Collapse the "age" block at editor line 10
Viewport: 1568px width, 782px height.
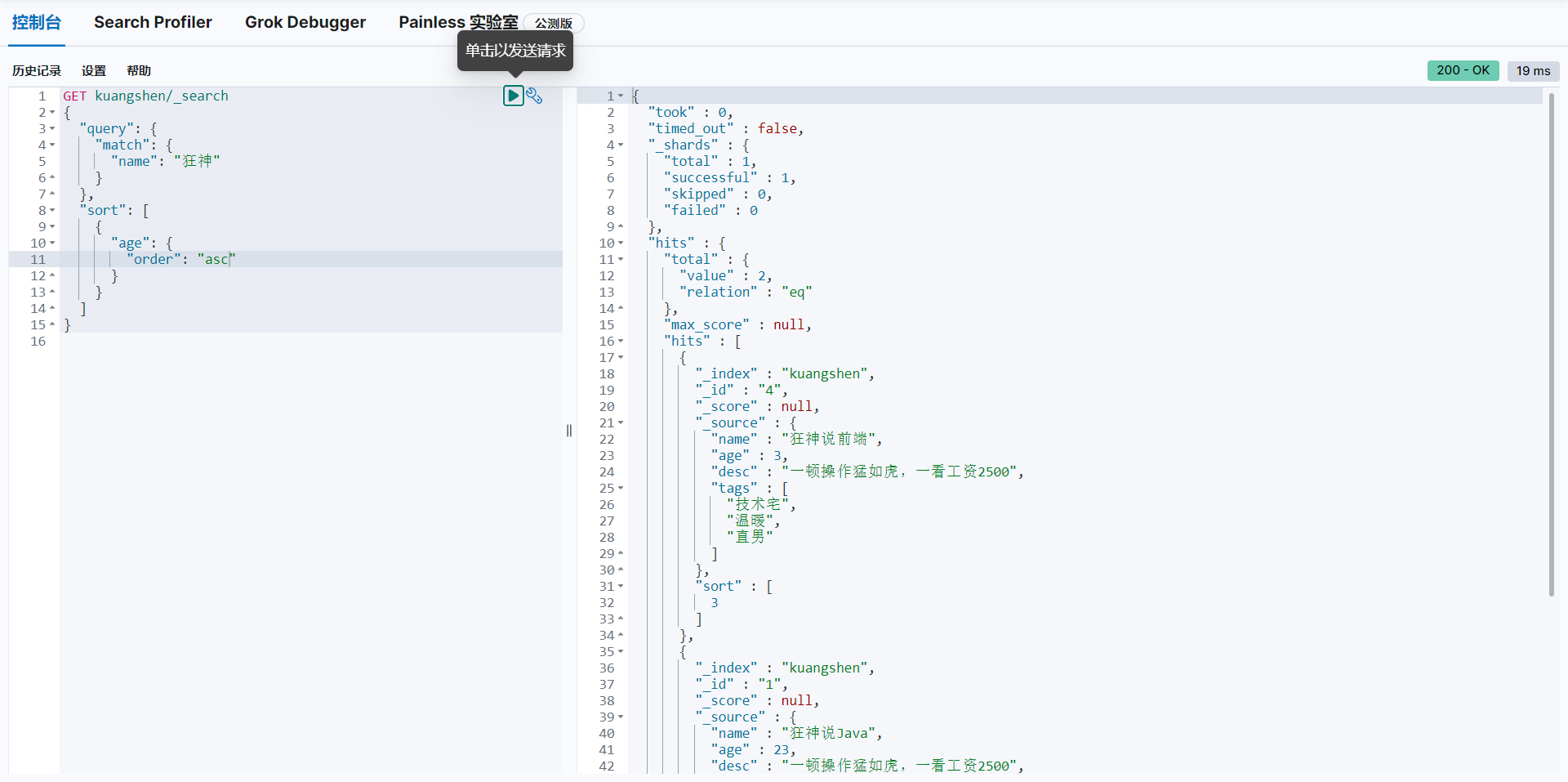(x=52, y=243)
